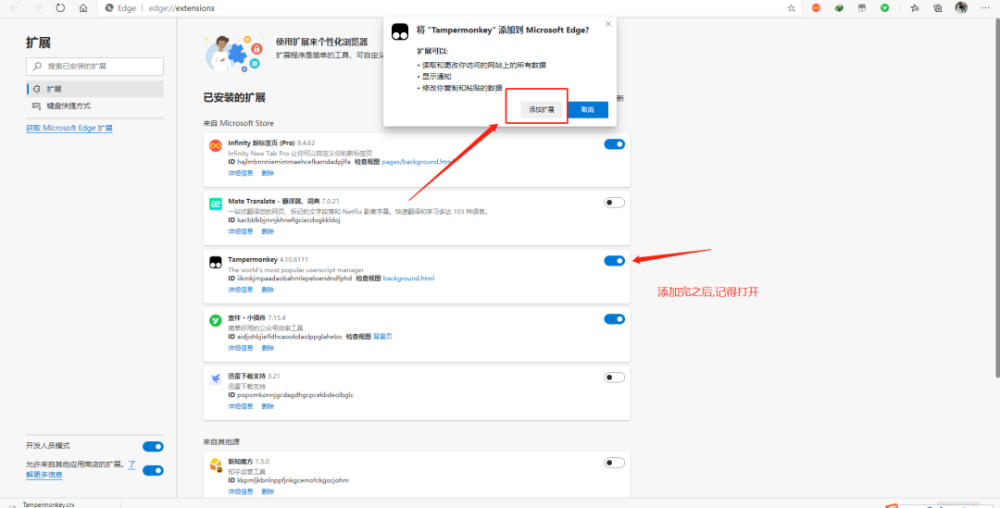
Task: Open 详细信息 for 迅雷下载支持
Action: coord(240,406)
